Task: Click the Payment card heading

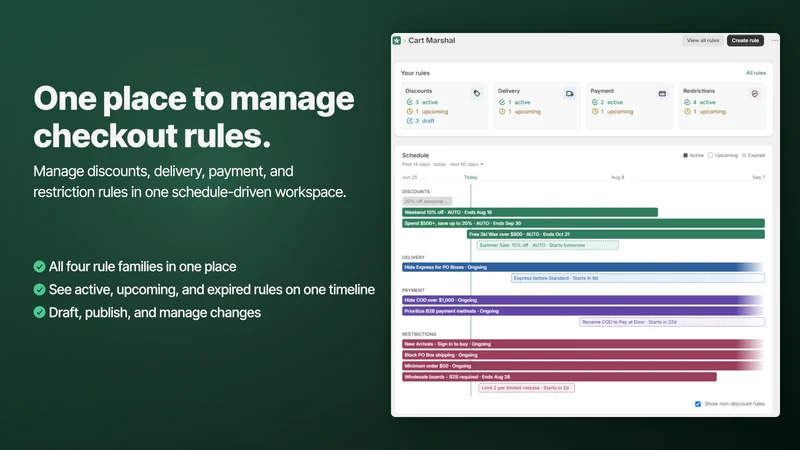Action: [602, 91]
